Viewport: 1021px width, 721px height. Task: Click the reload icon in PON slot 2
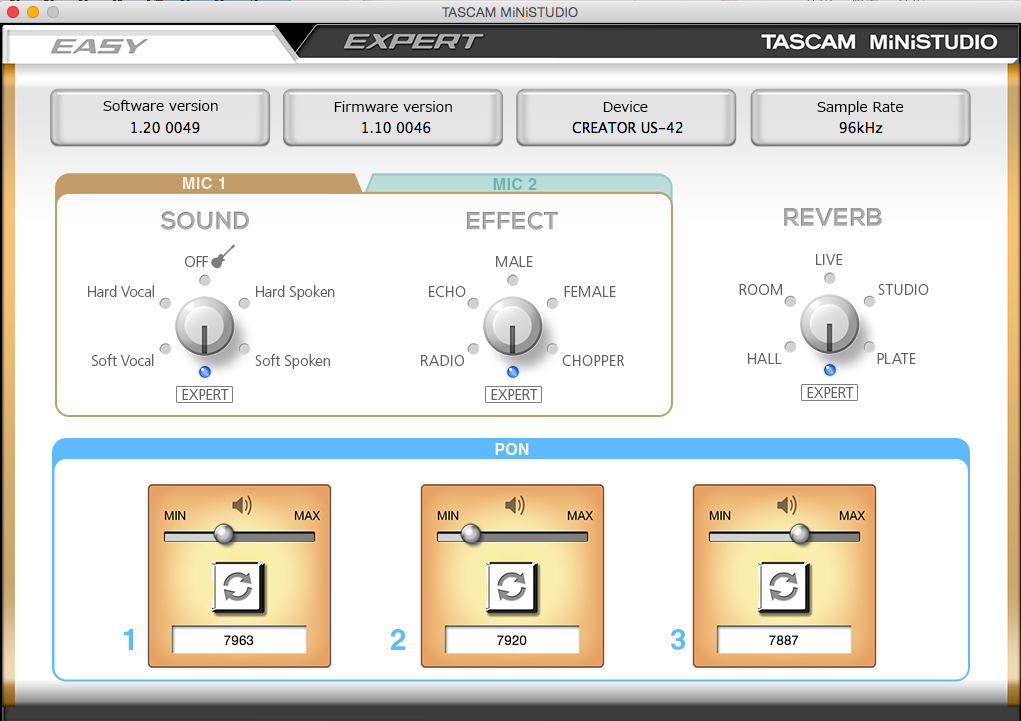[511, 587]
